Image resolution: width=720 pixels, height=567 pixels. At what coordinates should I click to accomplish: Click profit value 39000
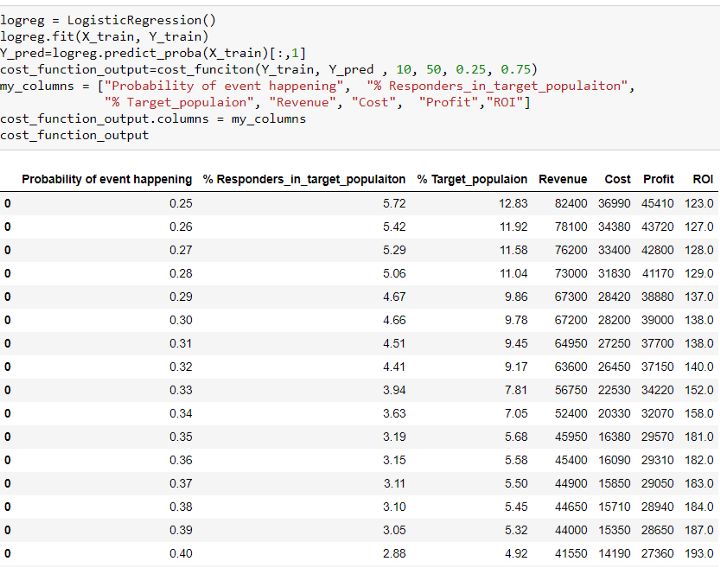coord(658,320)
